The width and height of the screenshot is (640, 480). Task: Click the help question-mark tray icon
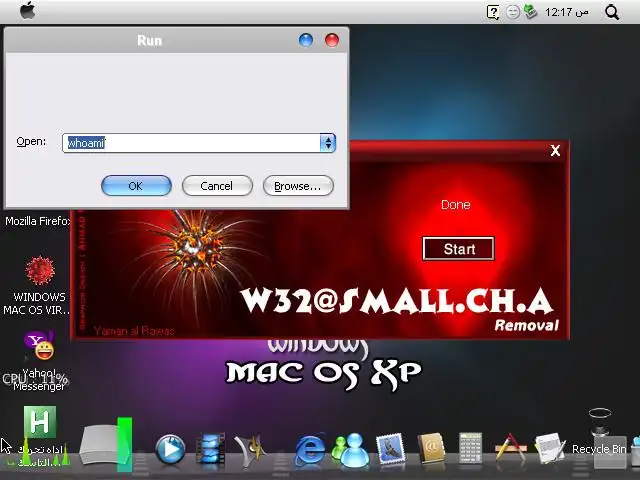493,12
